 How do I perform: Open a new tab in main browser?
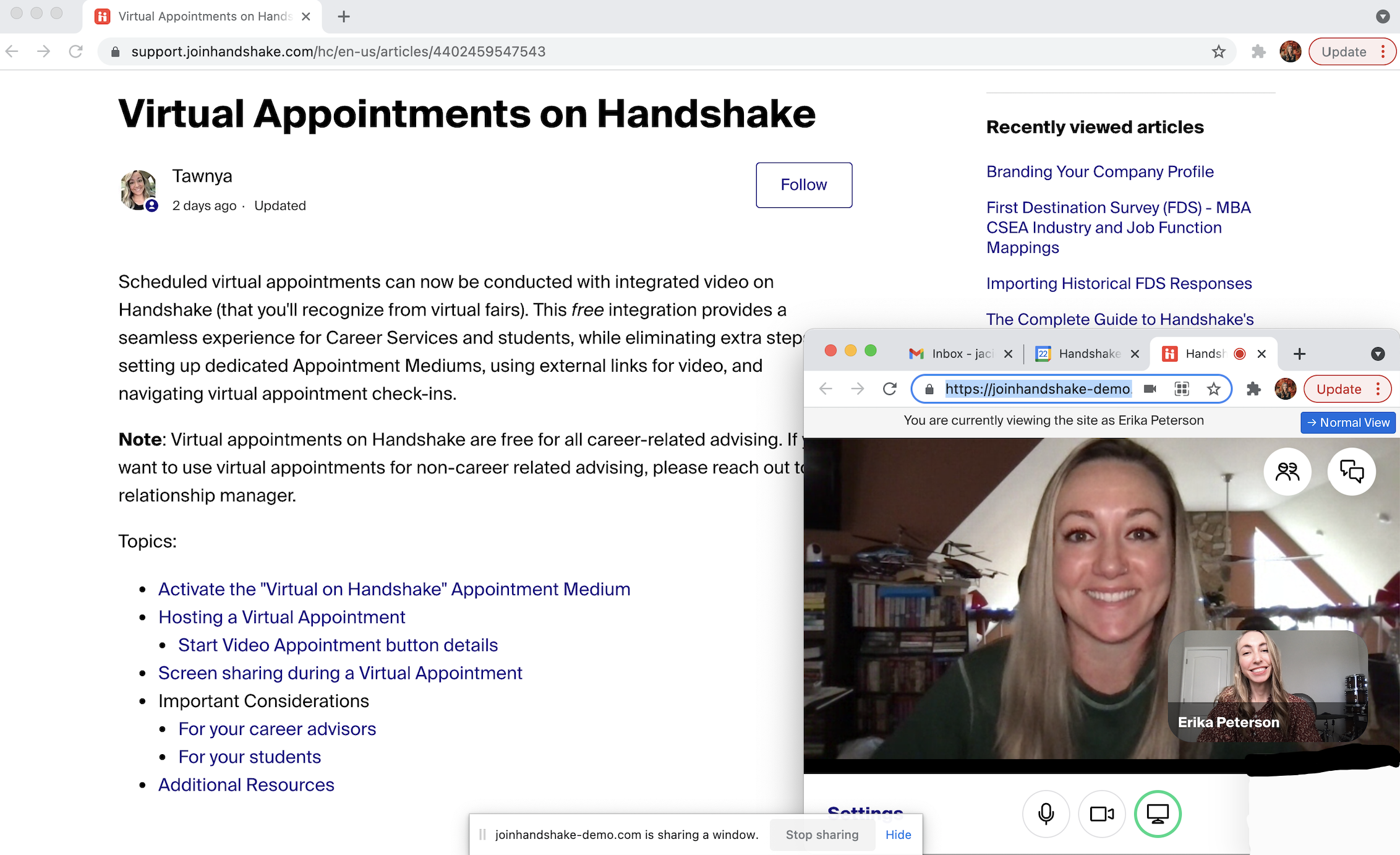pyautogui.click(x=344, y=17)
